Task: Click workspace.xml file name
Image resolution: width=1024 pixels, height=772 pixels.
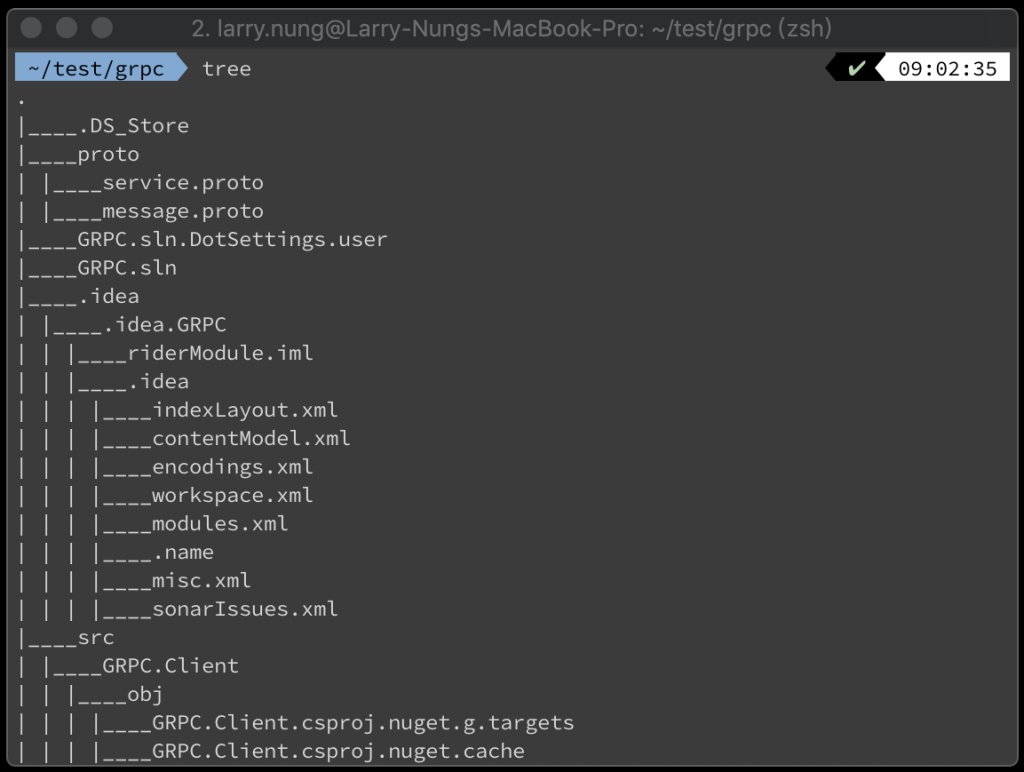Action: pos(232,495)
